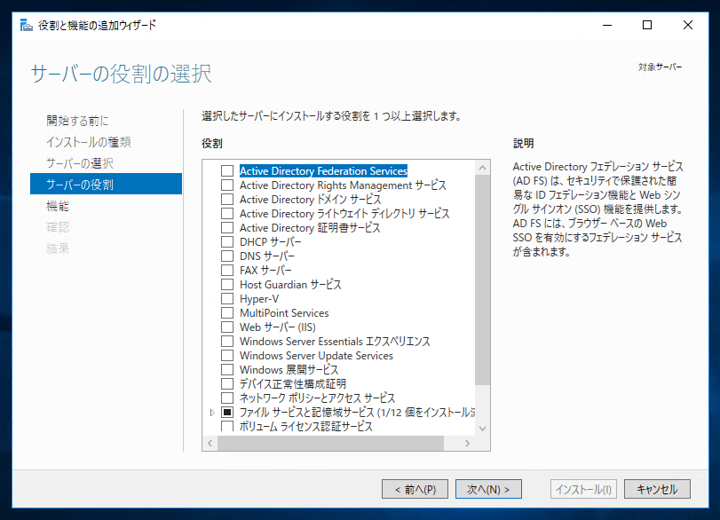720x520 pixels.
Task: Close the 役割と機能の追加ウィザード window
Action: pyautogui.click(x=687, y=25)
